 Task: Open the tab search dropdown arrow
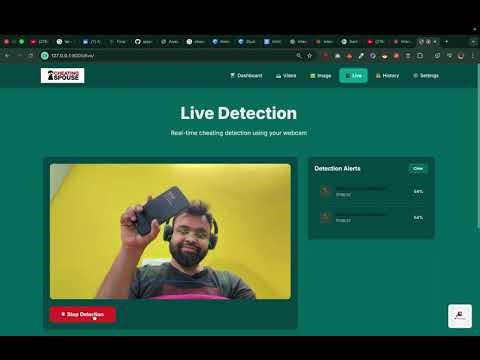click(473, 42)
